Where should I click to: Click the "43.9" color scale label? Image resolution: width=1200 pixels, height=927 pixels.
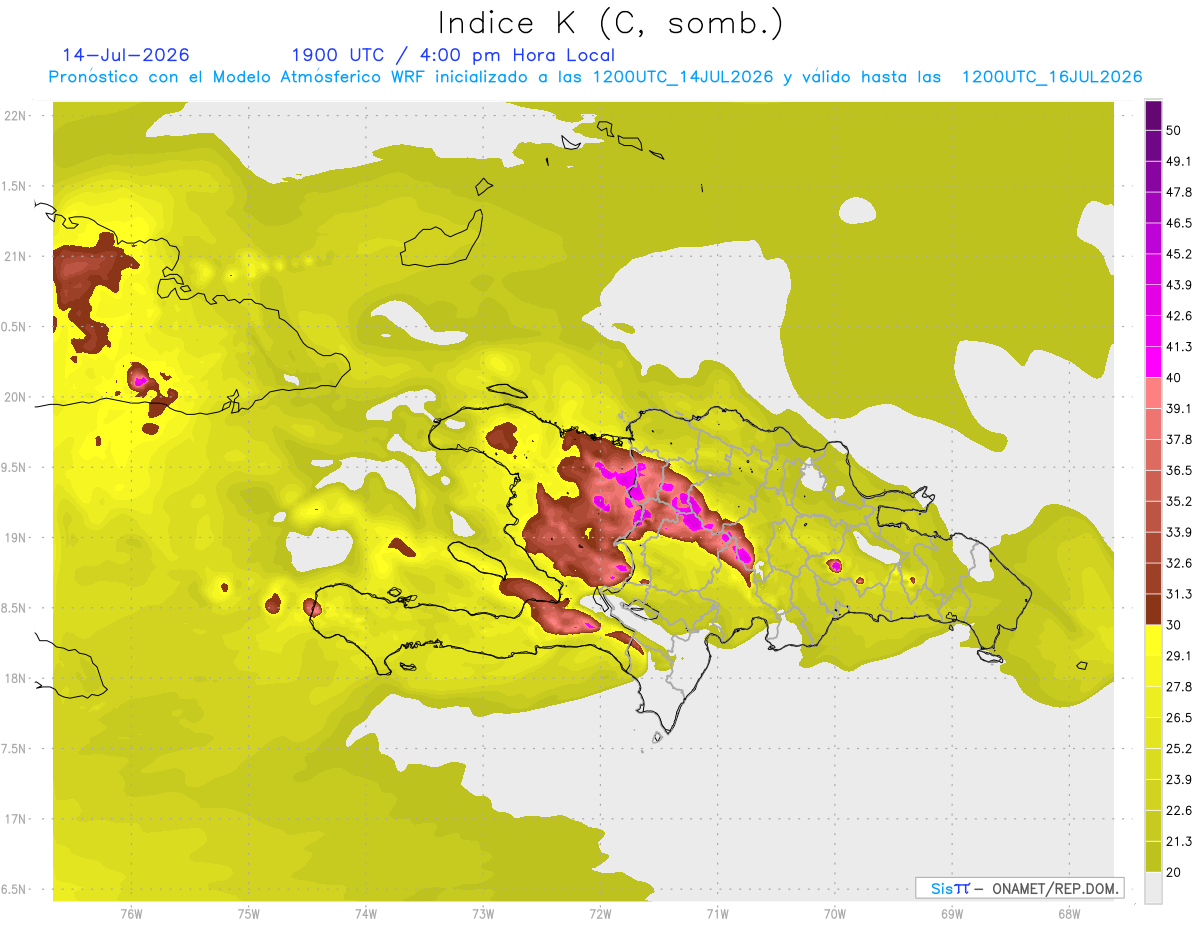tap(1179, 285)
